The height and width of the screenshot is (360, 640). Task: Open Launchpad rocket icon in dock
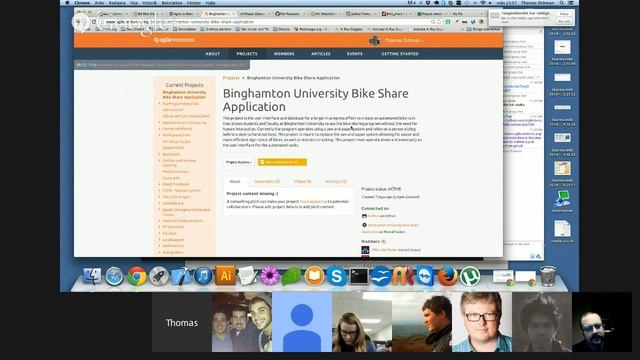point(159,276)
